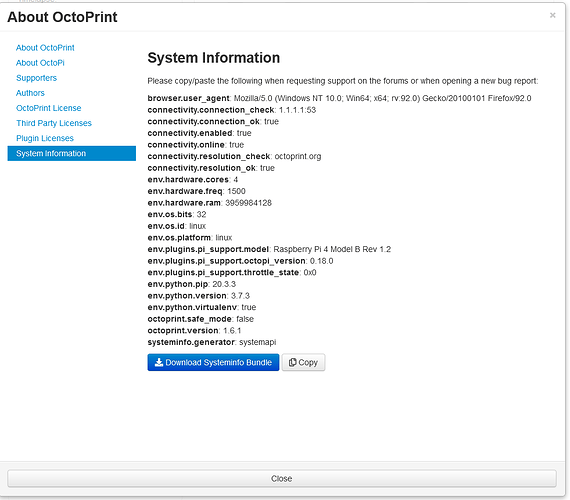Click the connectivity.enabled line
This screenshot has width=570, height=500.
point(199,133)
